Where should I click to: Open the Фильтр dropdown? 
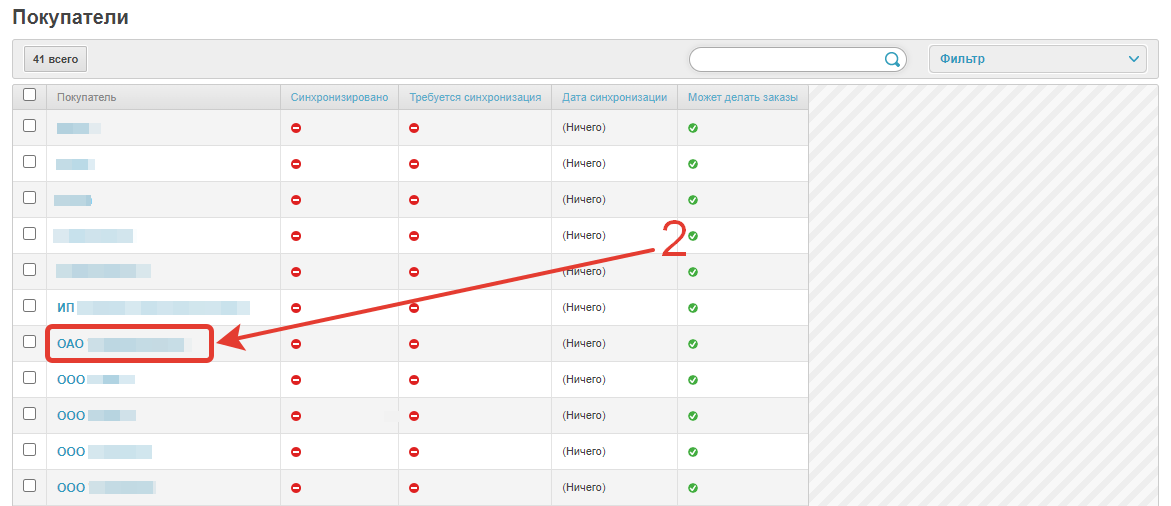(1037, 59)
